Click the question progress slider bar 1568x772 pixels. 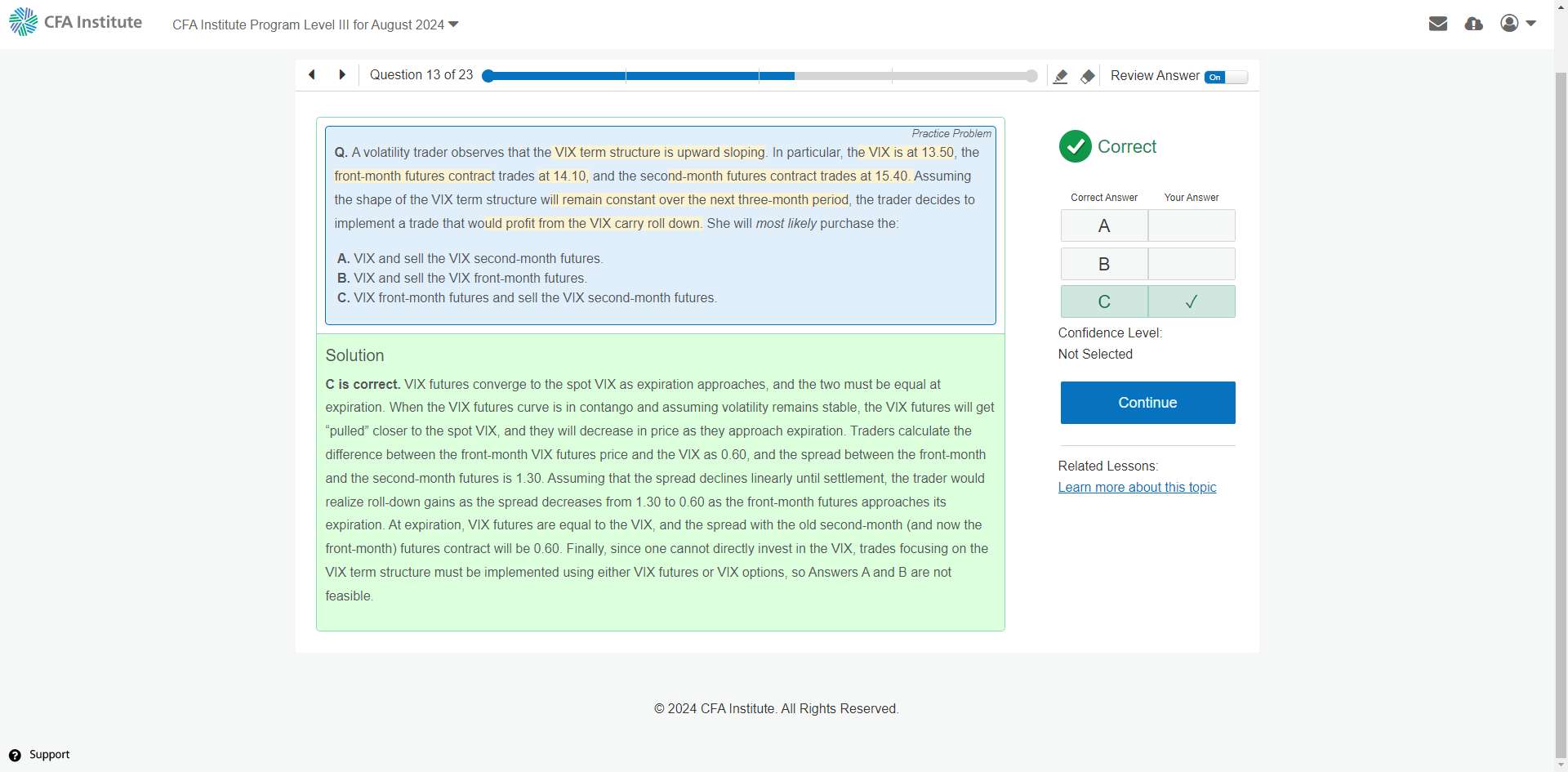[759, 76]
